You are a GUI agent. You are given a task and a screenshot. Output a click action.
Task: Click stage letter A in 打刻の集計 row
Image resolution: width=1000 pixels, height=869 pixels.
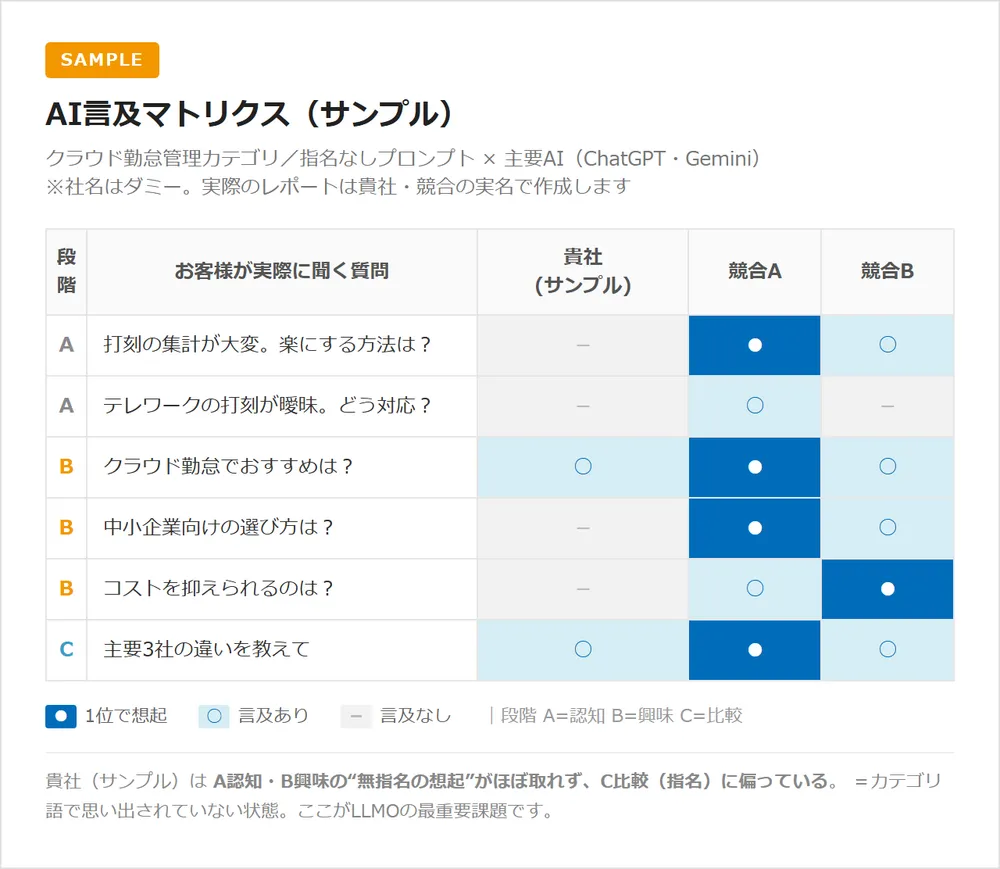point(66,345)
